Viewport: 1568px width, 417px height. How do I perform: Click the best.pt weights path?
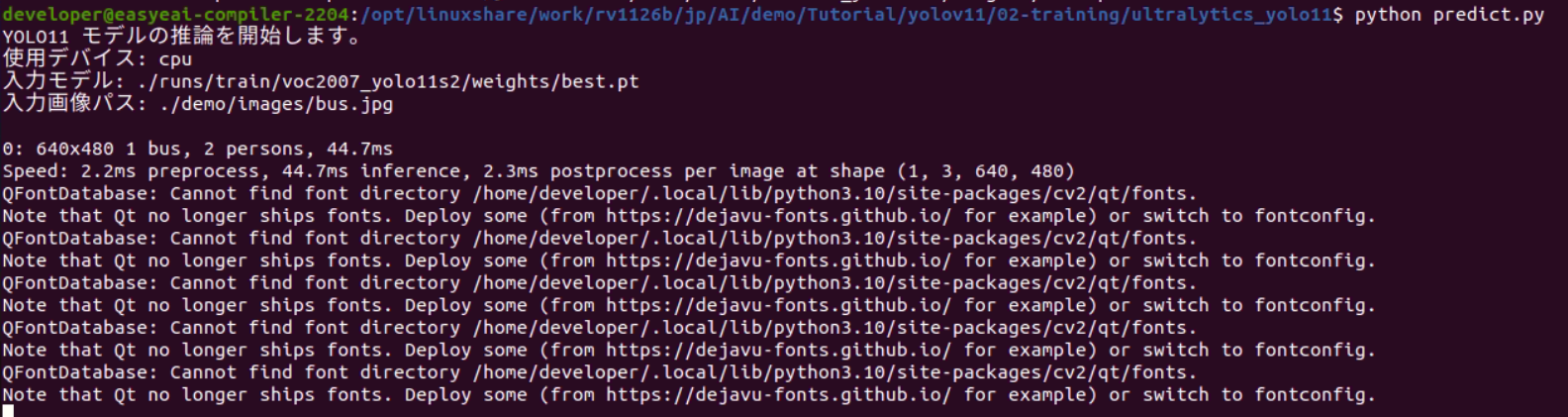coord(388,82)
